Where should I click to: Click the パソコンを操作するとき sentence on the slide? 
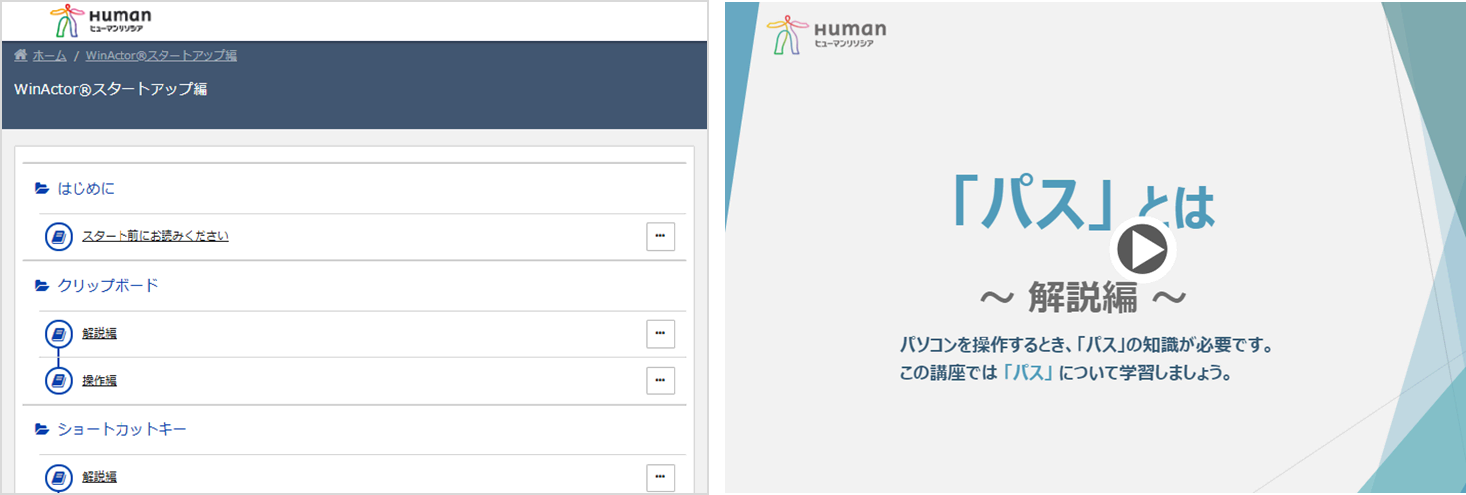click(x=1089, y=346)
